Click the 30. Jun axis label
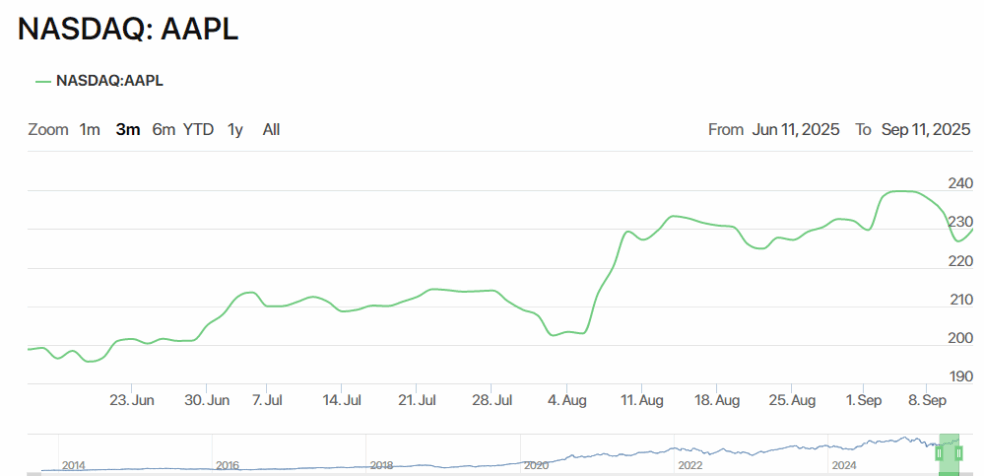984x476 pixels. pos(206,400)
